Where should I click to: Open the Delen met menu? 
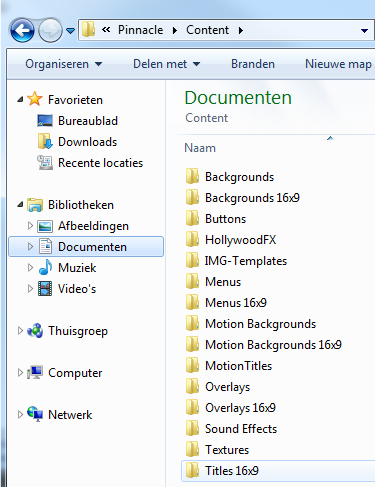tap(166, 64)
